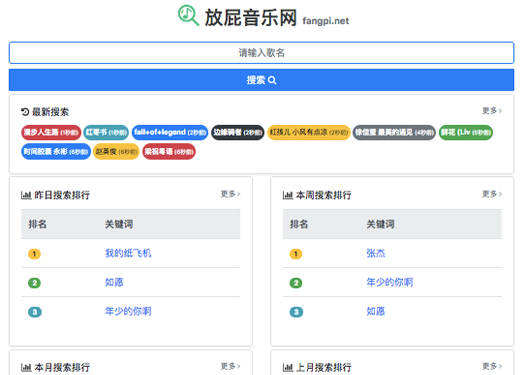
Task: Click the 放屁音乐网 site title
Action: tap(250, 17)
